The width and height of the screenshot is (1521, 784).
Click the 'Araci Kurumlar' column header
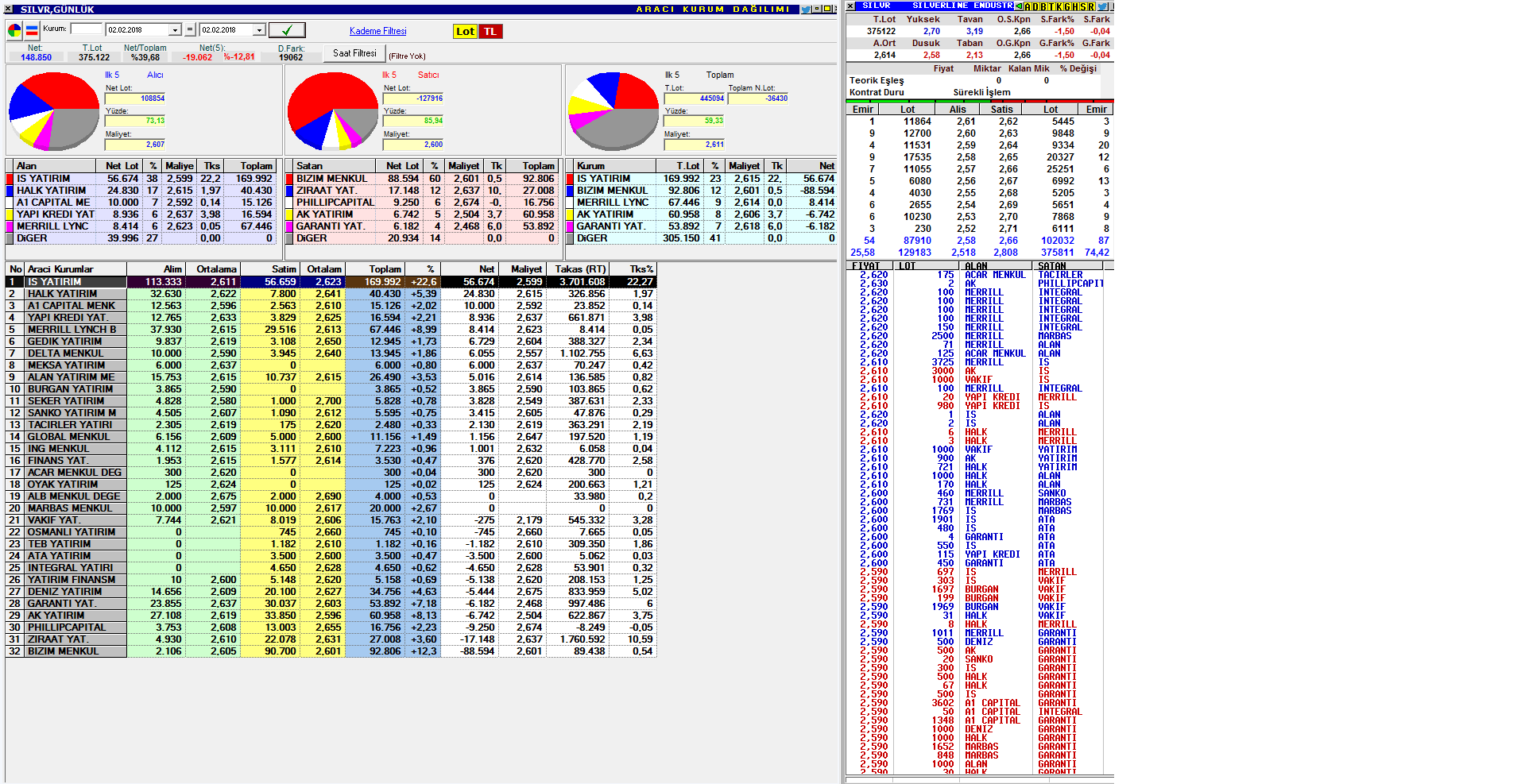pos(75,269)
